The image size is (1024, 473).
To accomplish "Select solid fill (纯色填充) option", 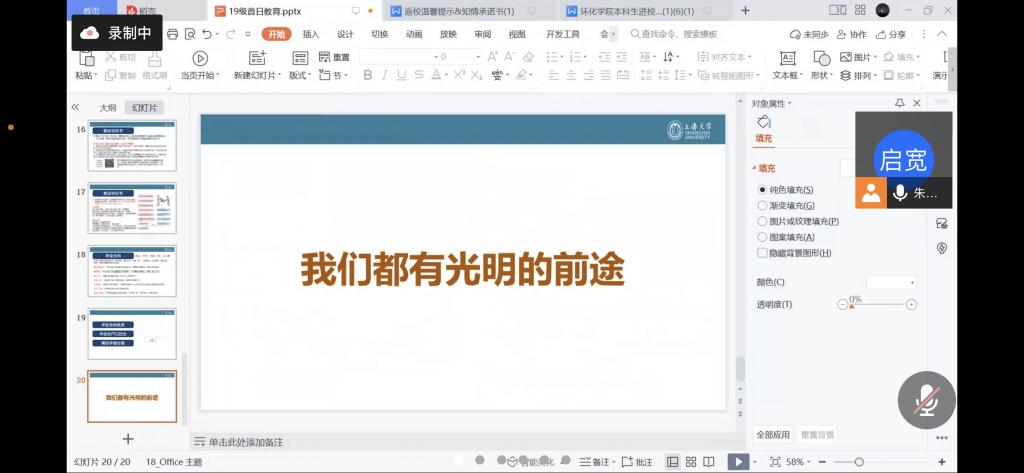I will 762,189.
